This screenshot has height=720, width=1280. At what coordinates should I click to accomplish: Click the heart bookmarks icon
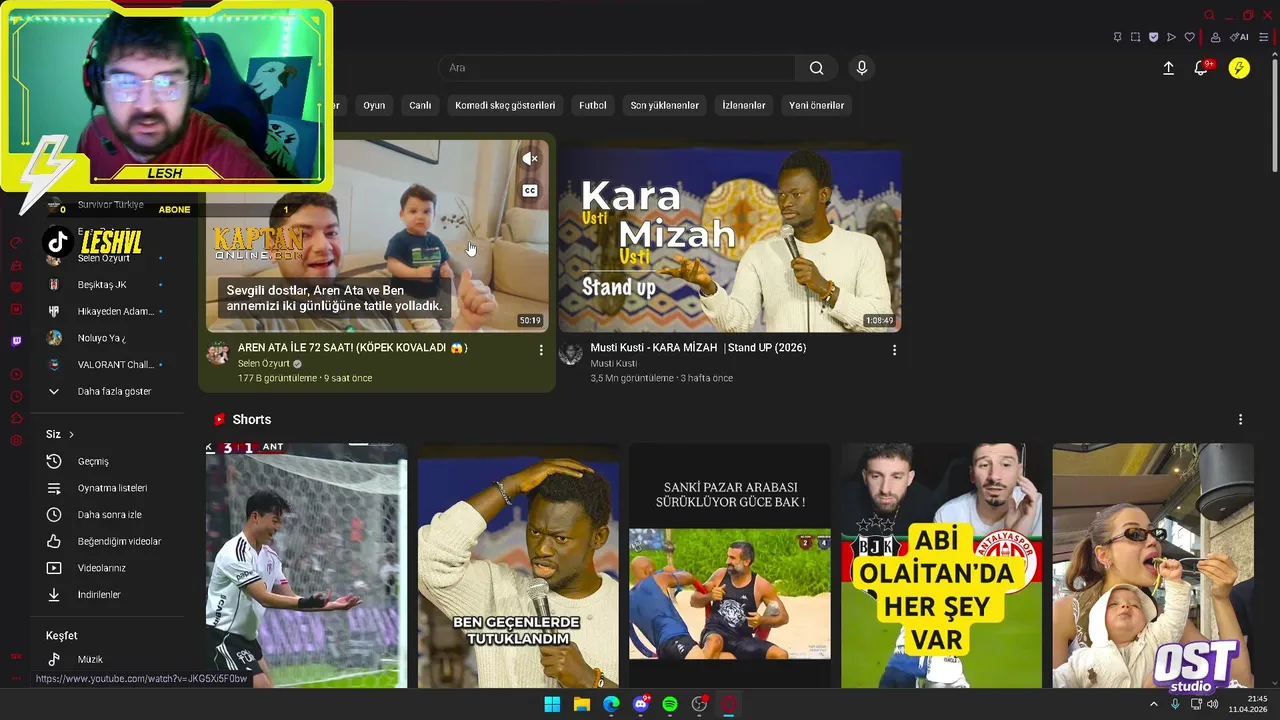point(1190,37)
